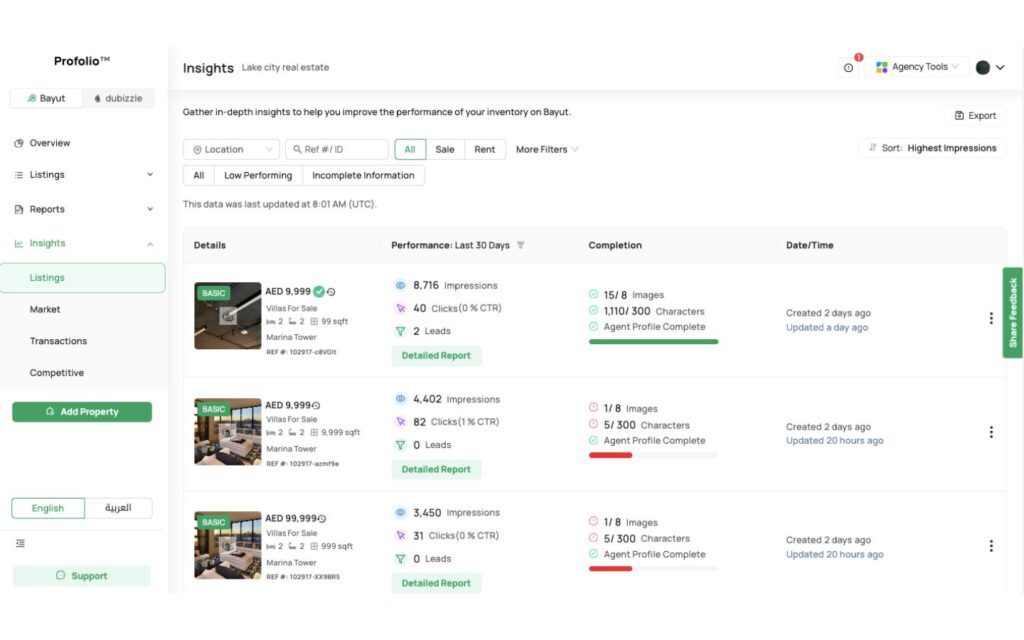Click the Agency Tools colored grid icon
The image size is (1024, 640).
pos(882,67)
